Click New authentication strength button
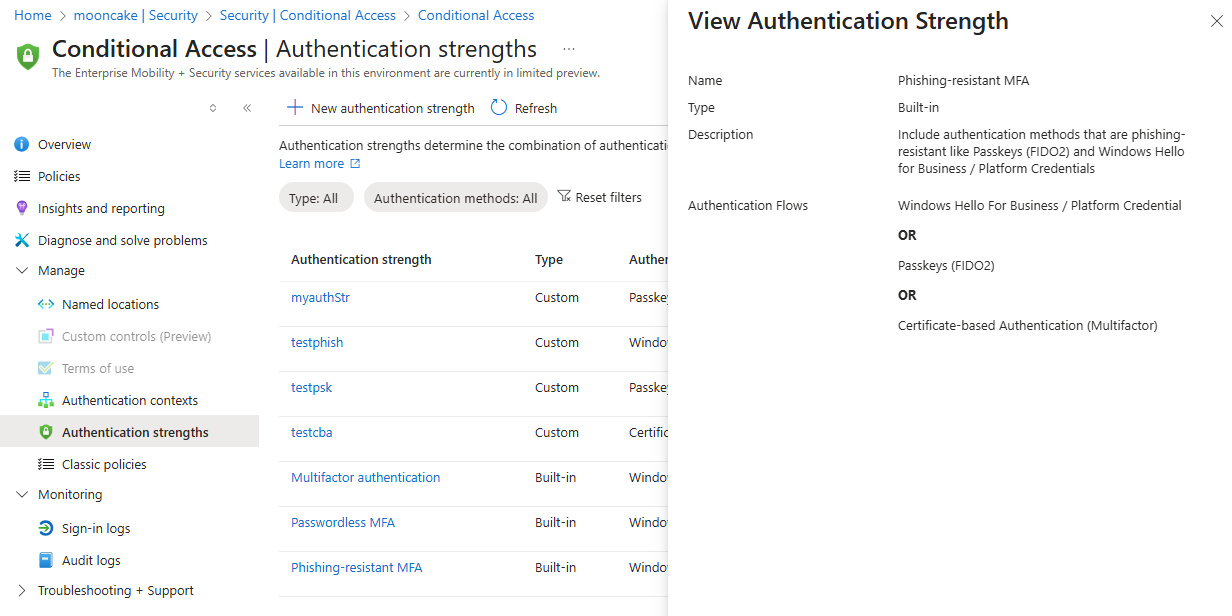1232x616 pixels. tap(380, 108)
